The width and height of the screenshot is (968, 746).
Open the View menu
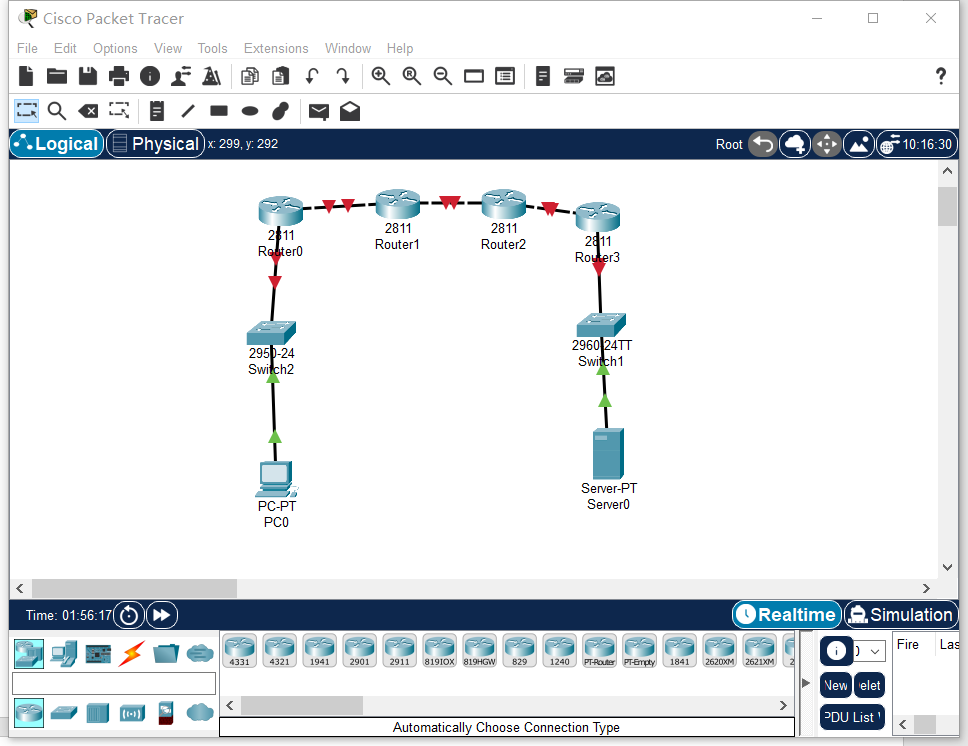(x=168, y=48)
